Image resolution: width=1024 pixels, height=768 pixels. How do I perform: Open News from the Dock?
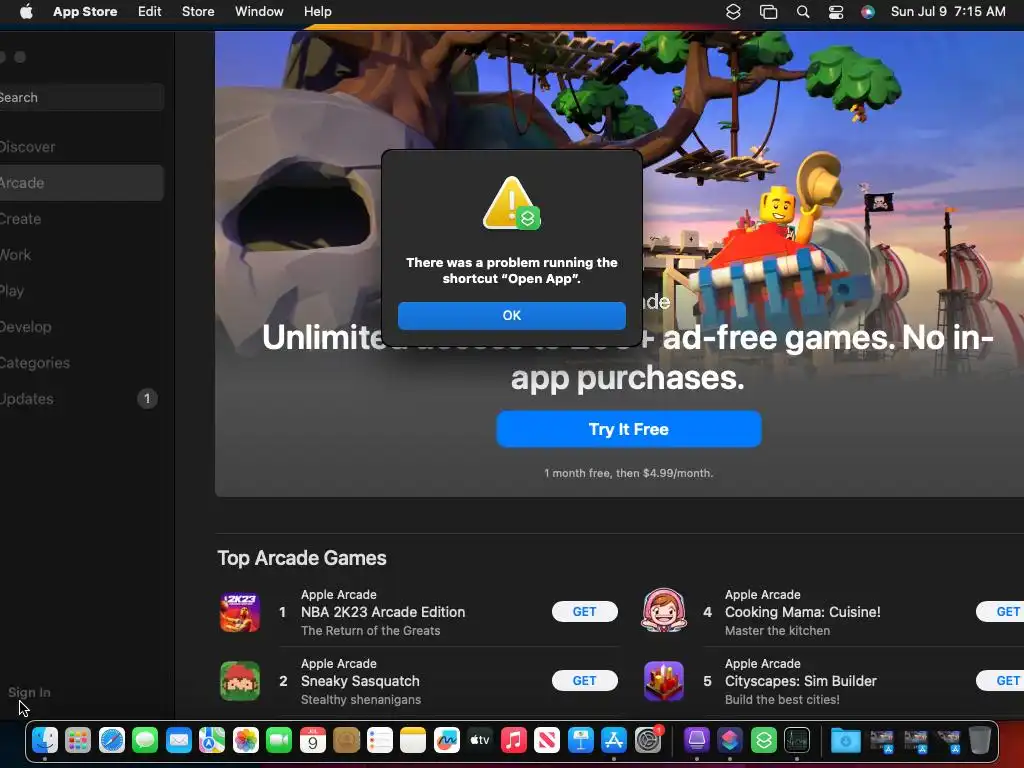tap(547, 740)
